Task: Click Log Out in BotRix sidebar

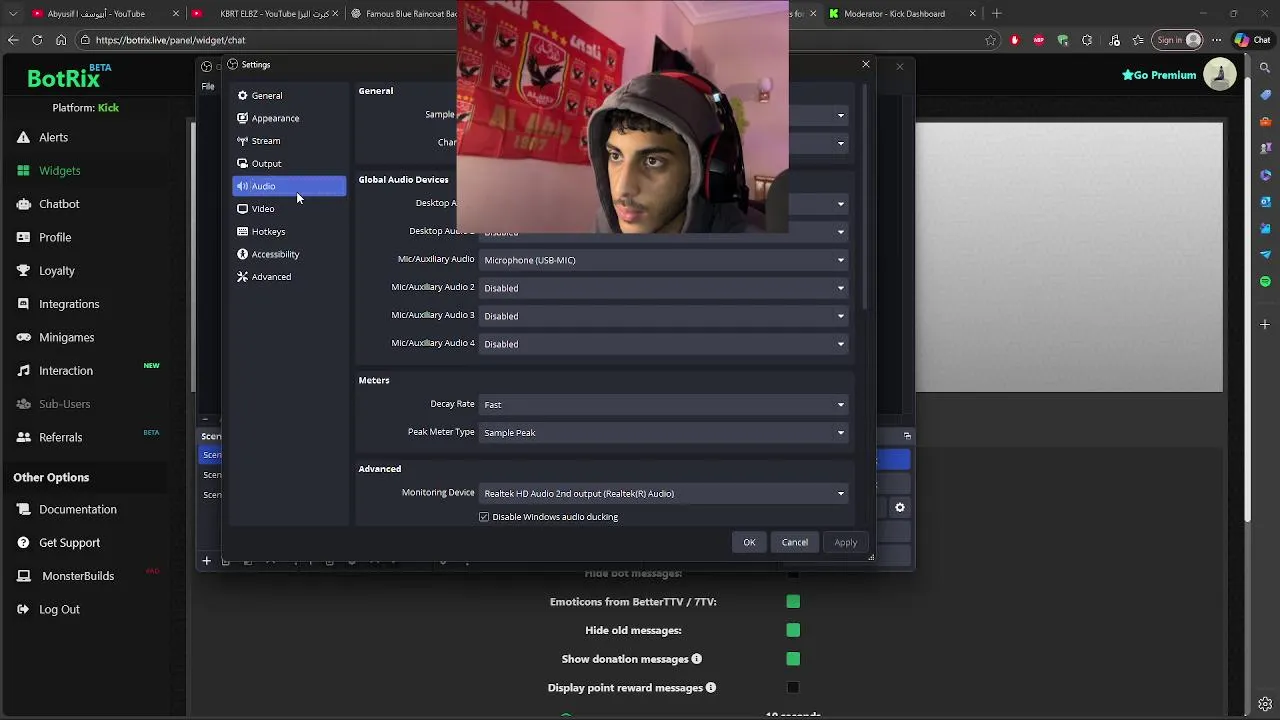Action: click(59, 609)
